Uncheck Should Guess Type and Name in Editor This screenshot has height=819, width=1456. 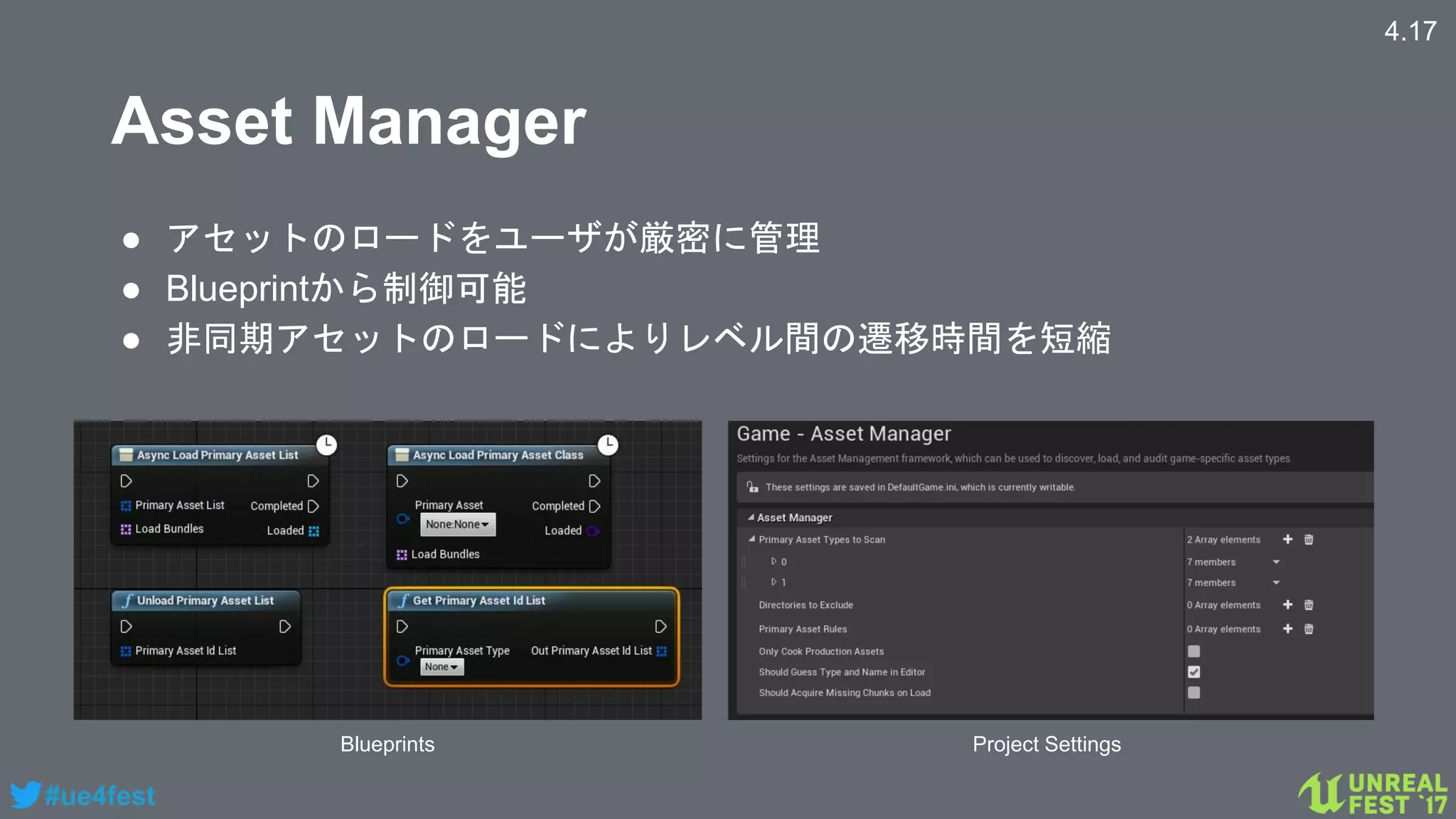coord(1194,672)
